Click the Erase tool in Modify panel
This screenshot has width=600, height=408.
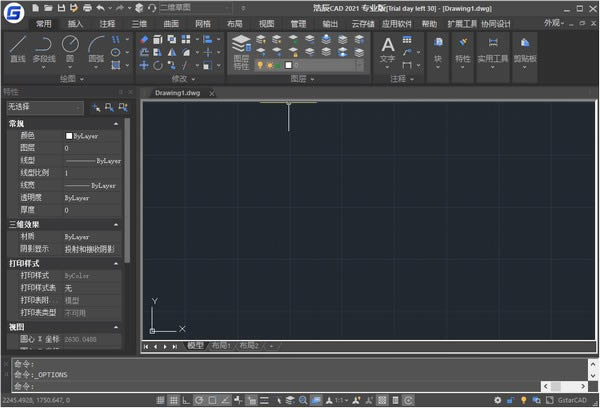pos(144,39)
